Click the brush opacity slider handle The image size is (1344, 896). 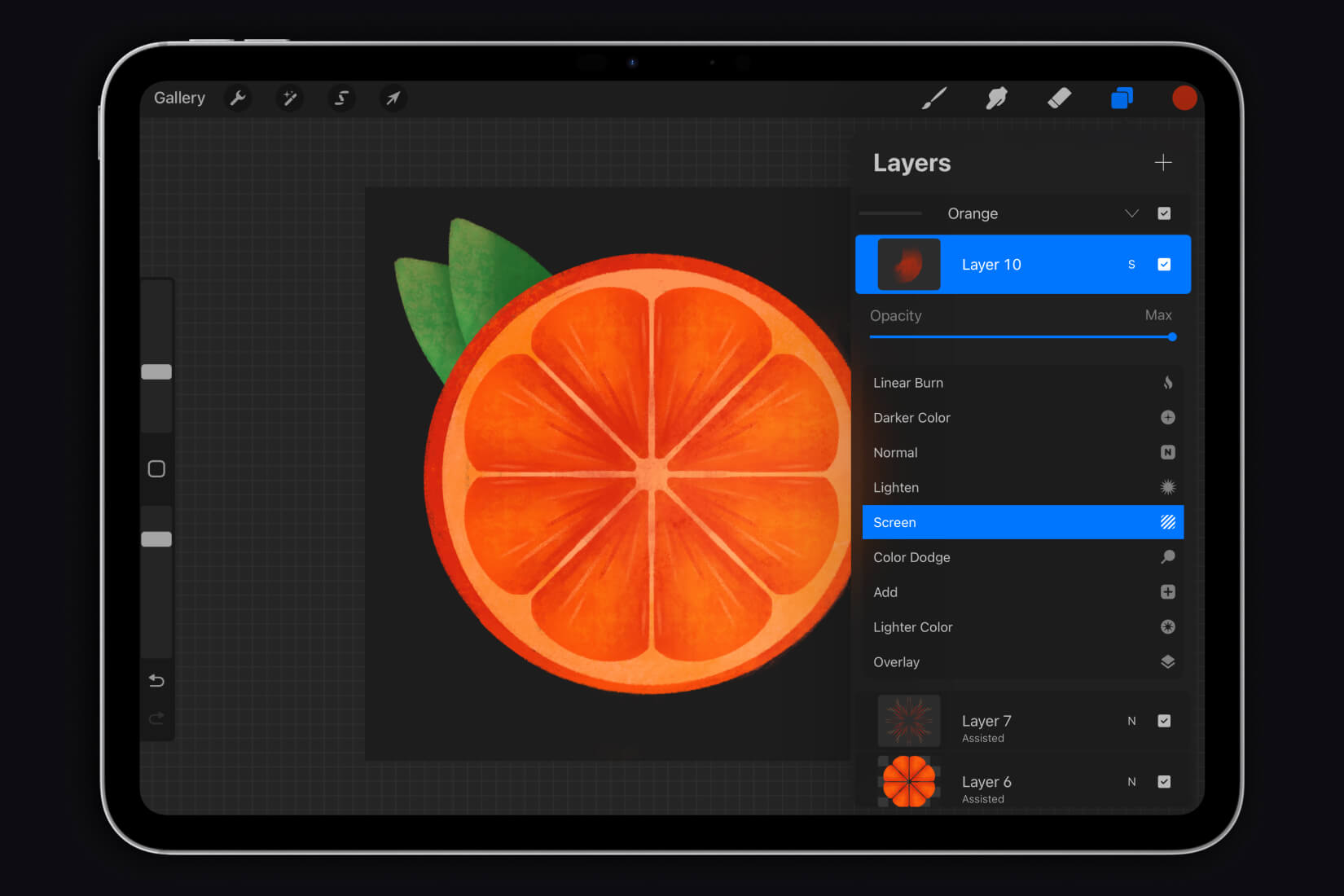click(x=156, y=539)
